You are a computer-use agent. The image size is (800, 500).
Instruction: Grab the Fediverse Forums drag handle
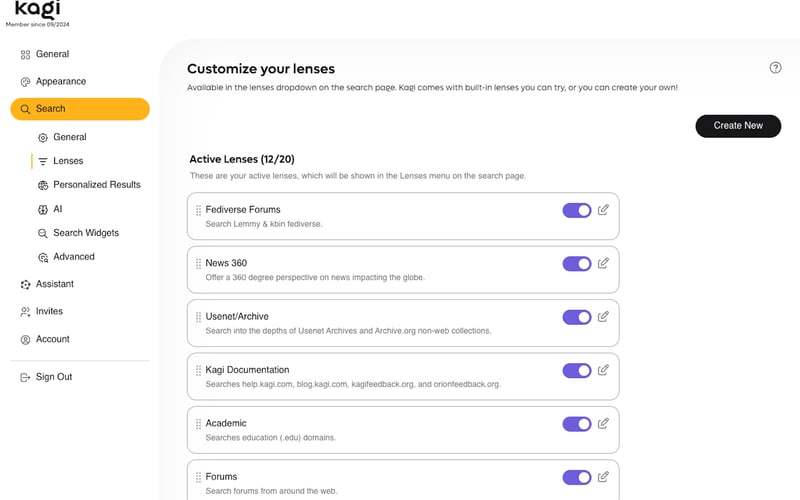[x=198, y=210]
